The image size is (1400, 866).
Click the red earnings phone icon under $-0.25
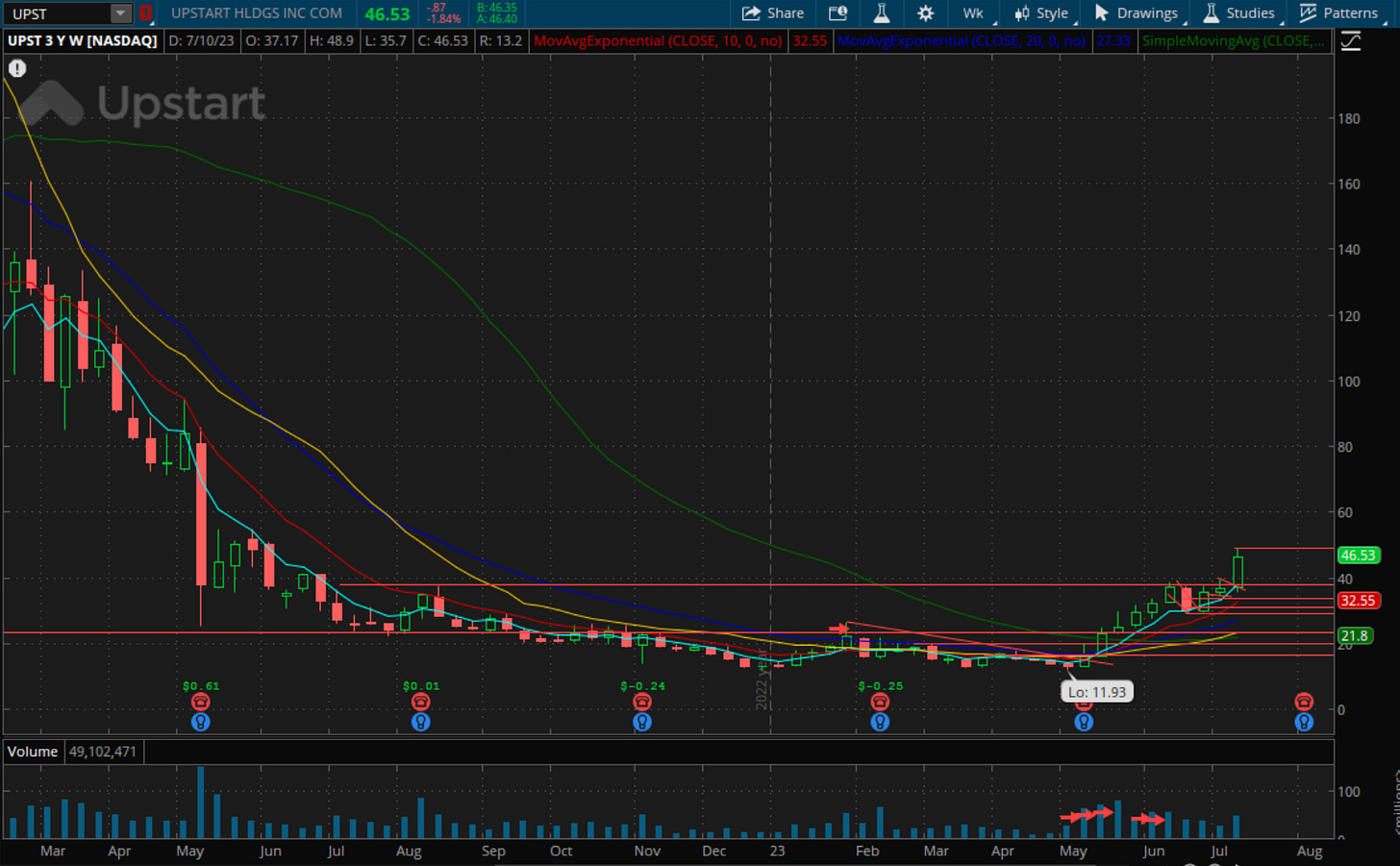880,702
